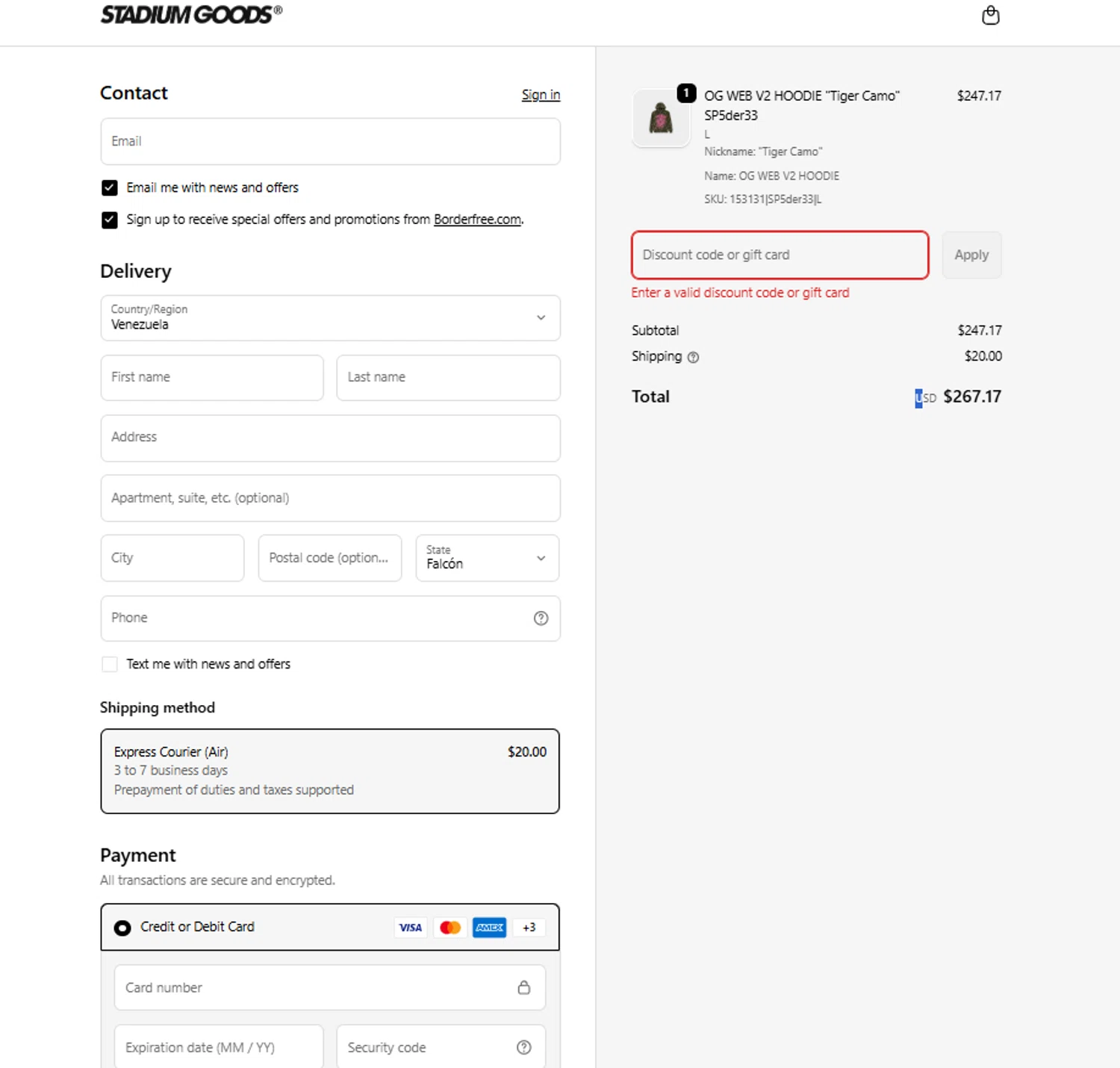
Task: Open the Country/Region dropdown
Action: [x=330, y=318]
